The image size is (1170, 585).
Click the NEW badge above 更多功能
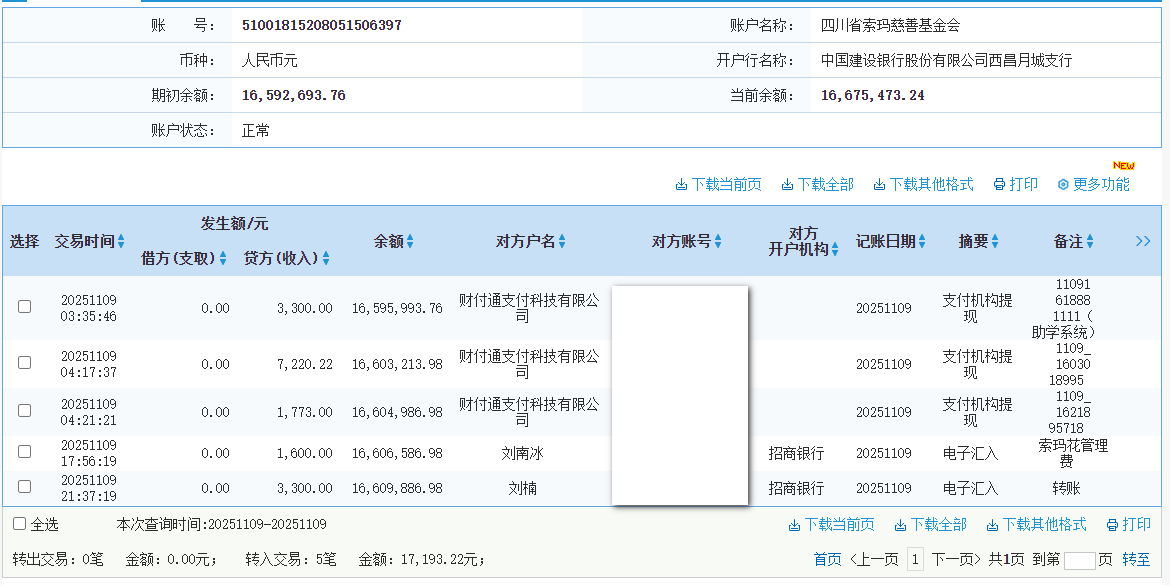point(1126,164)
